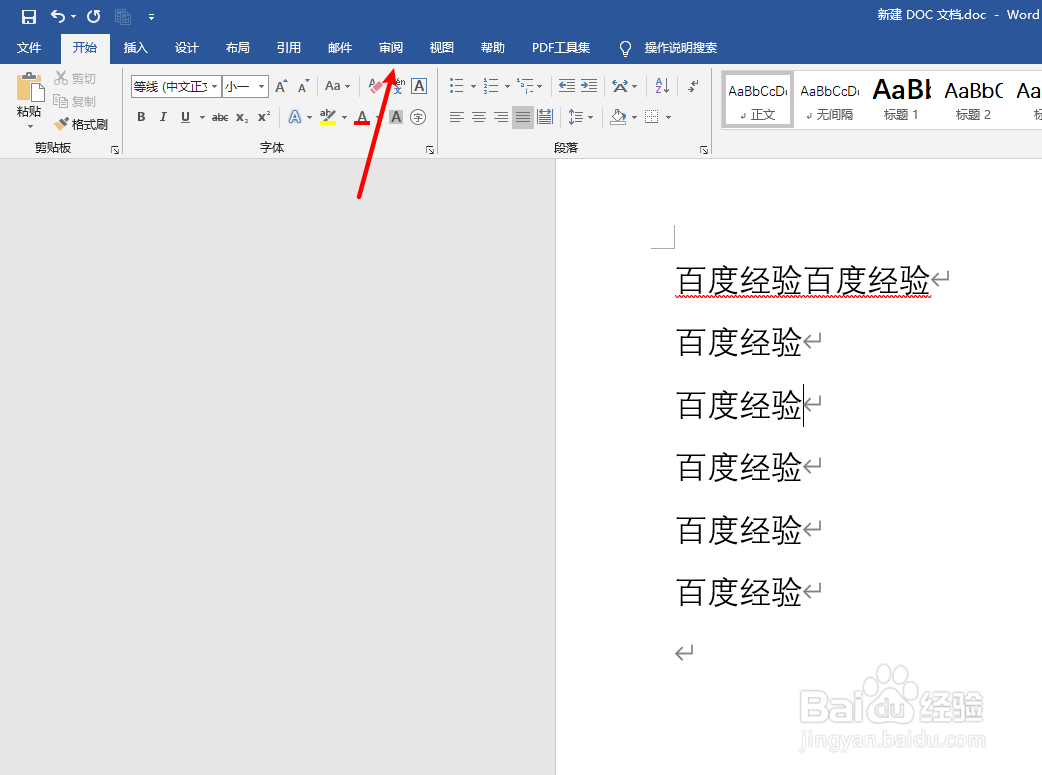Viewport: 1042px width, 775px height.
Task: Expand the highlight color dropdown arrow
Action: tap(344, 118)
